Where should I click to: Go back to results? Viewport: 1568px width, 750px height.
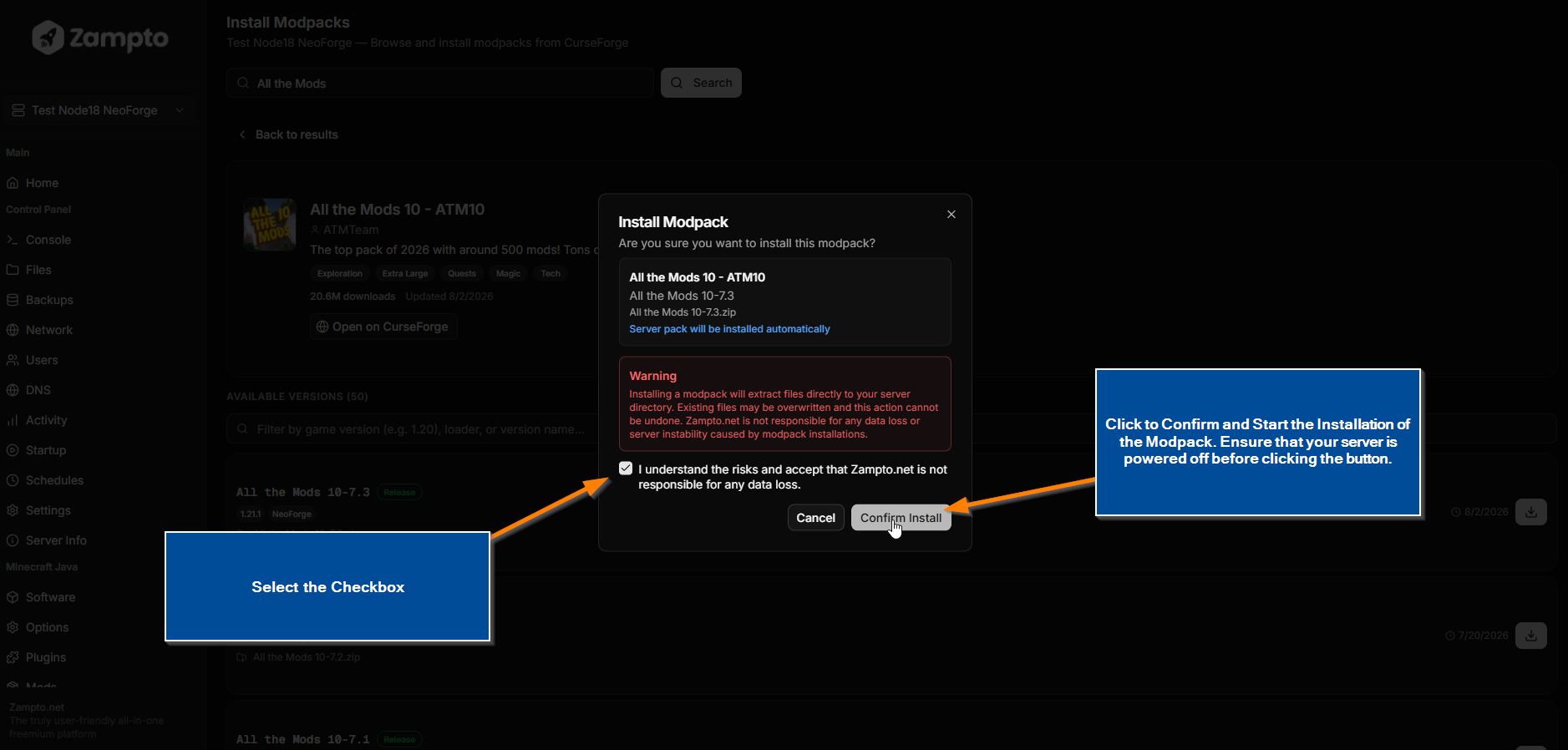(x=288, y=134)
